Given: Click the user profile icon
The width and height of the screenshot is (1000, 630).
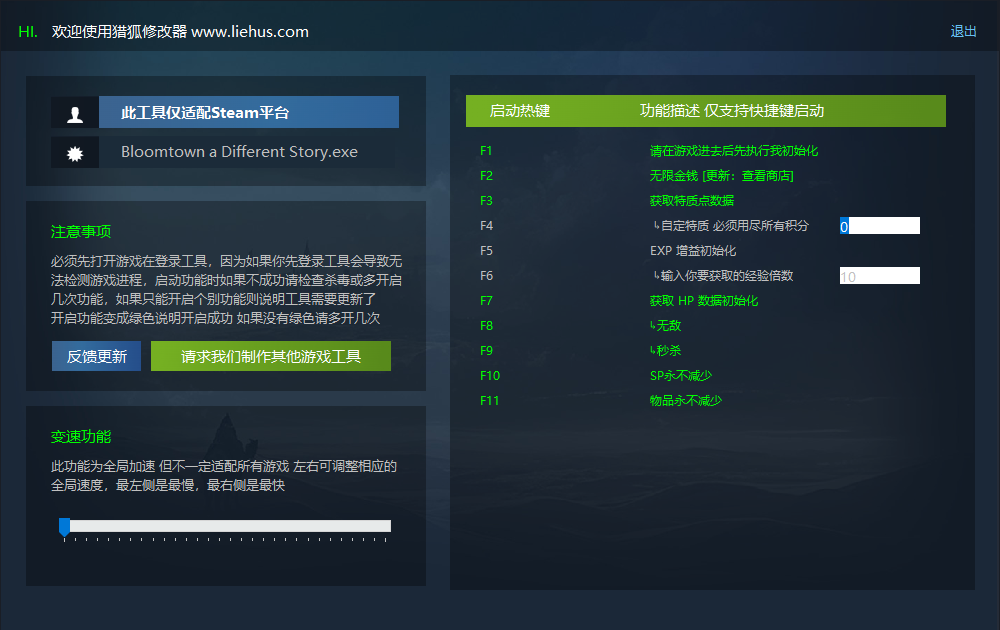Looking at the screenshot, I should 75,113.
